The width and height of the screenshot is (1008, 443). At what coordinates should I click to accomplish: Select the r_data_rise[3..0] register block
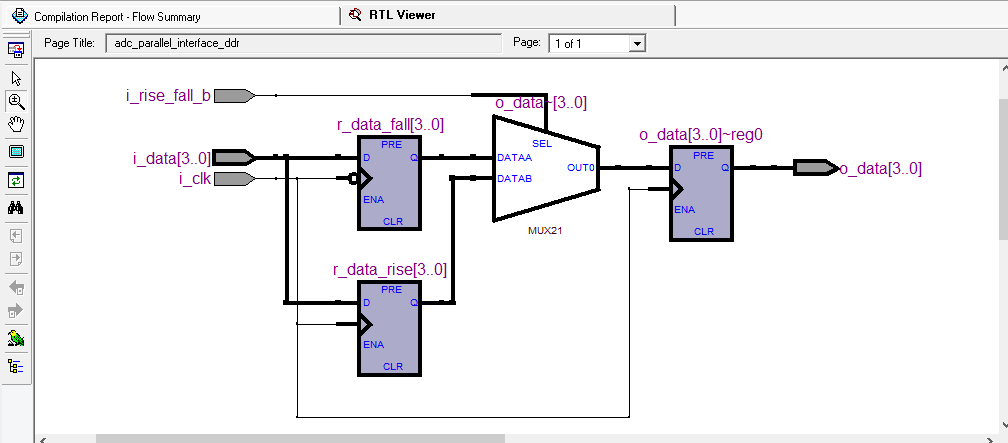(390, 328)
